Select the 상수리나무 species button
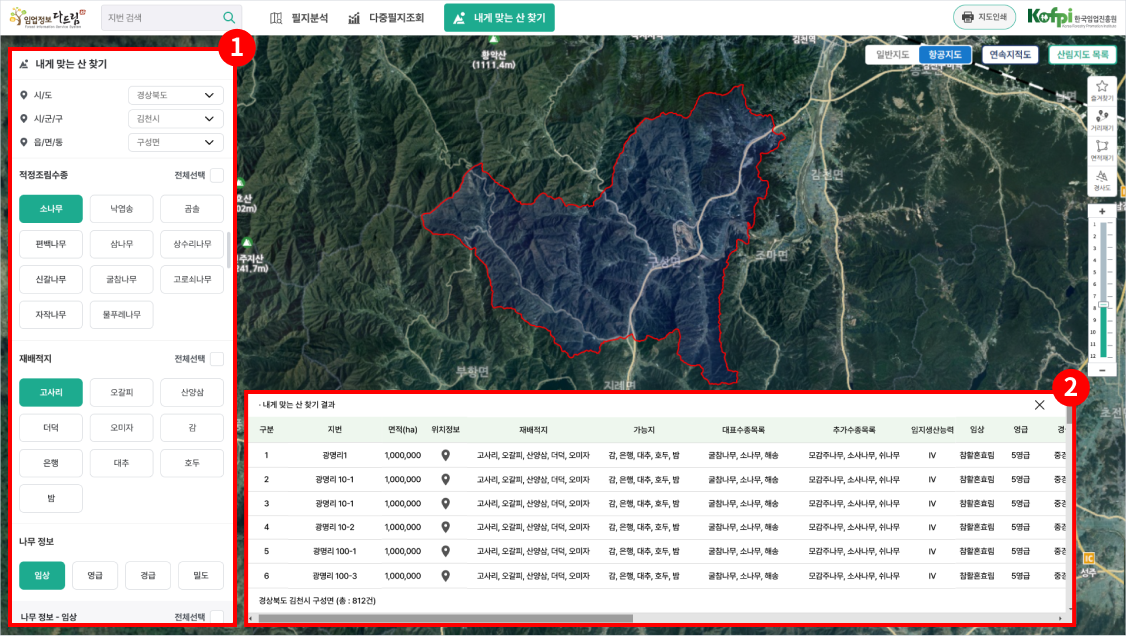Viewport: 1126px width, 636px height. (x=192, y=244)
